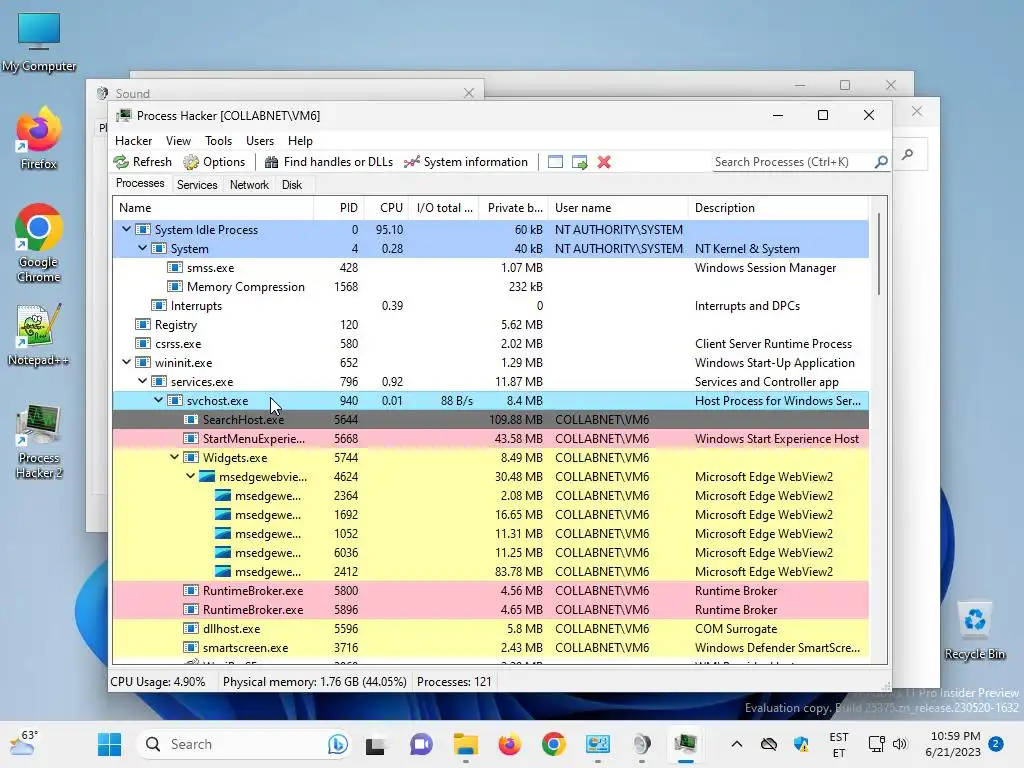Open the Windows Start button
This screenshot has width=1024, height=768.
pos(110,744)
